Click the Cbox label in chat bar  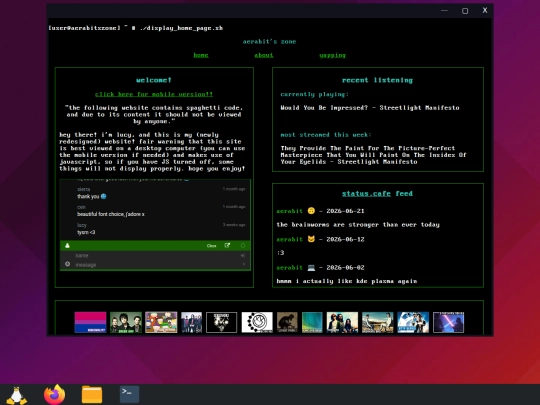pos(211,246)
